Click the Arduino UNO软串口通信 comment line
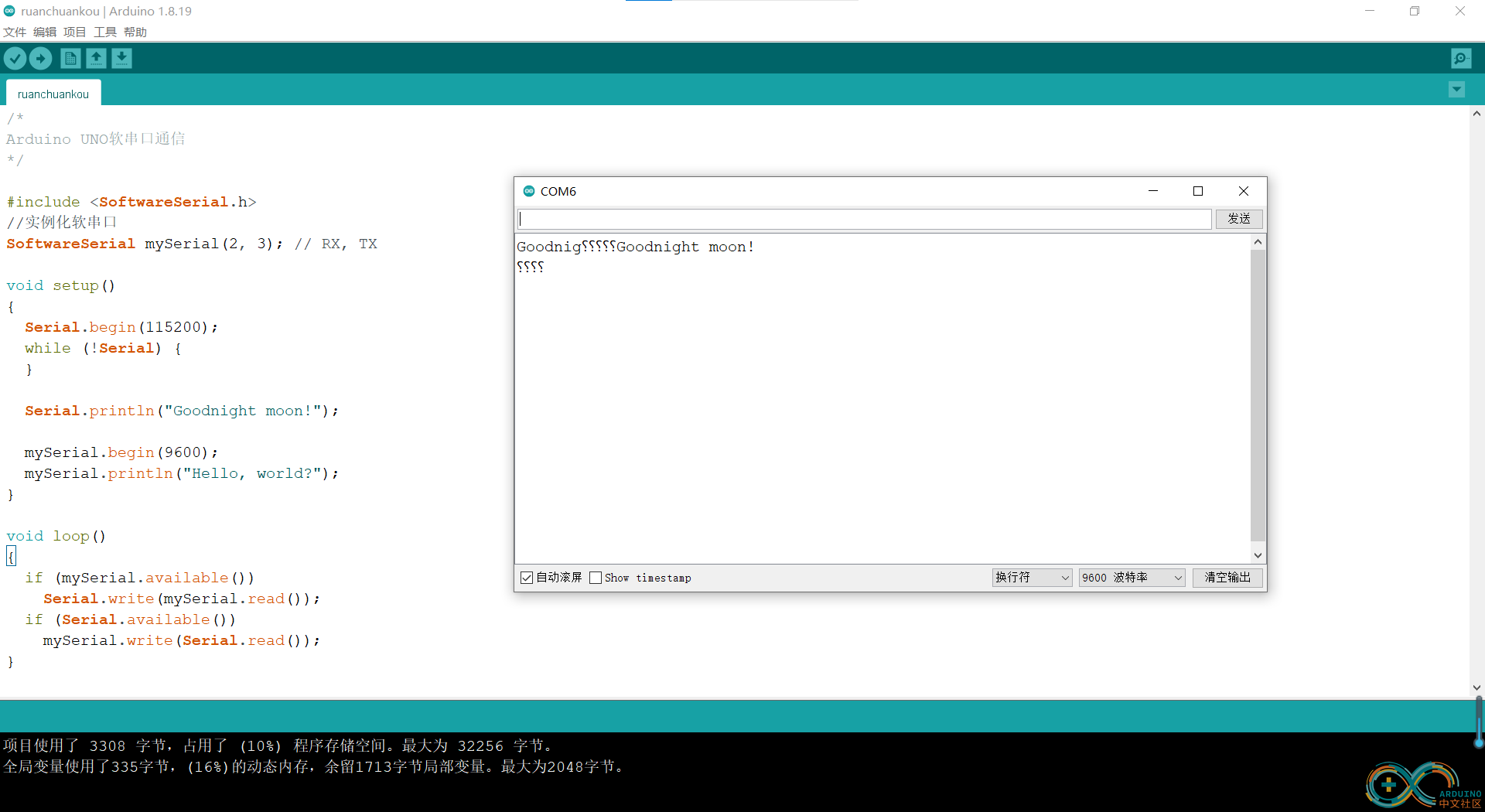This screenshot has width=1485, height=812. (96, 139)
